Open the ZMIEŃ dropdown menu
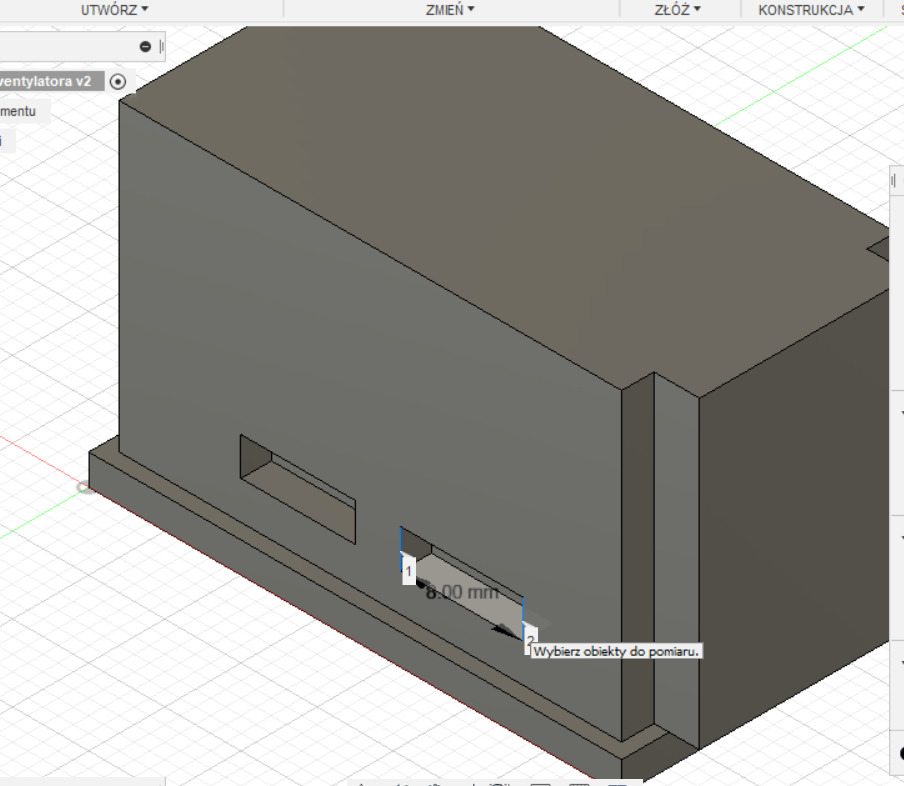The image size is (904, 786). (450, 10)
